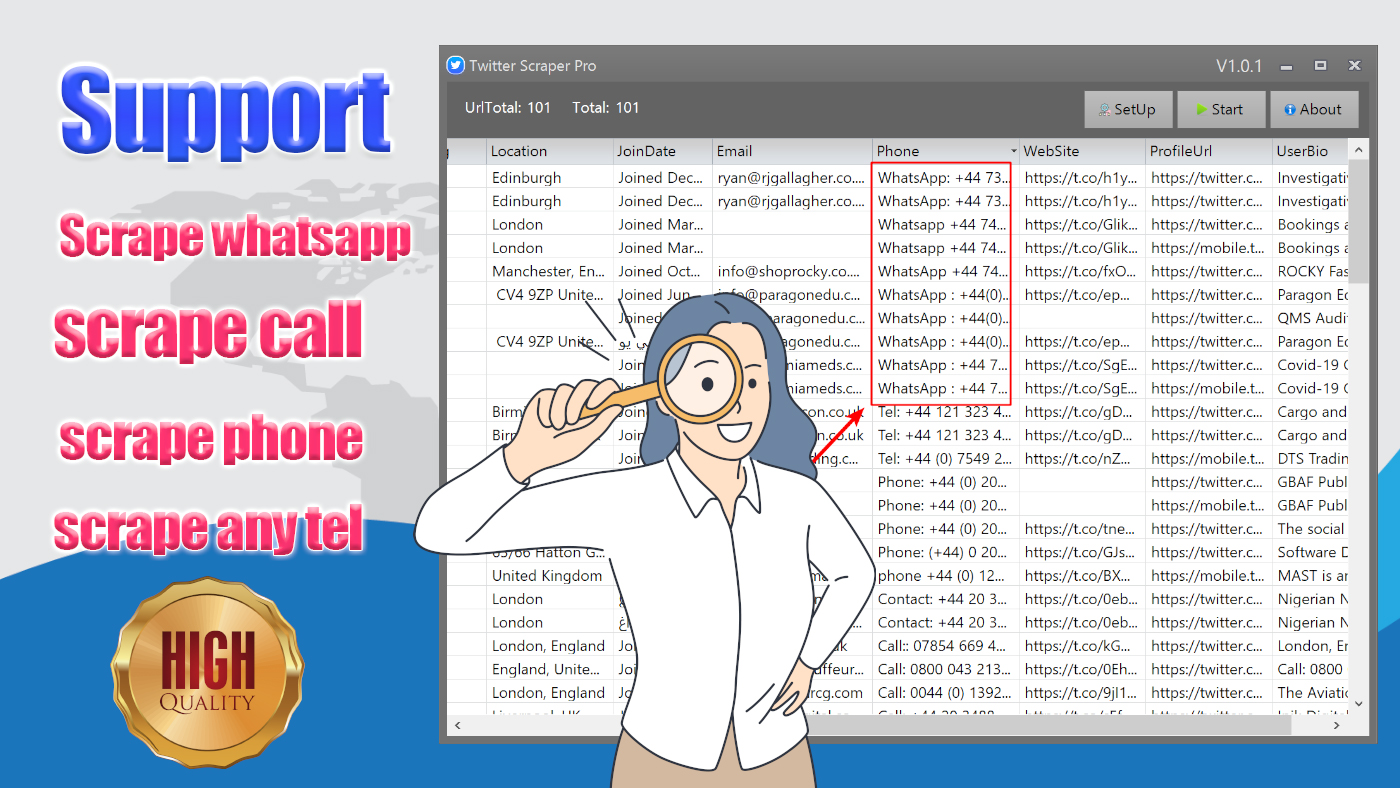Select the "Call: 0800 043 213..." phone cell
This screenshot has height=788, width=1400.
coord(946,669)
